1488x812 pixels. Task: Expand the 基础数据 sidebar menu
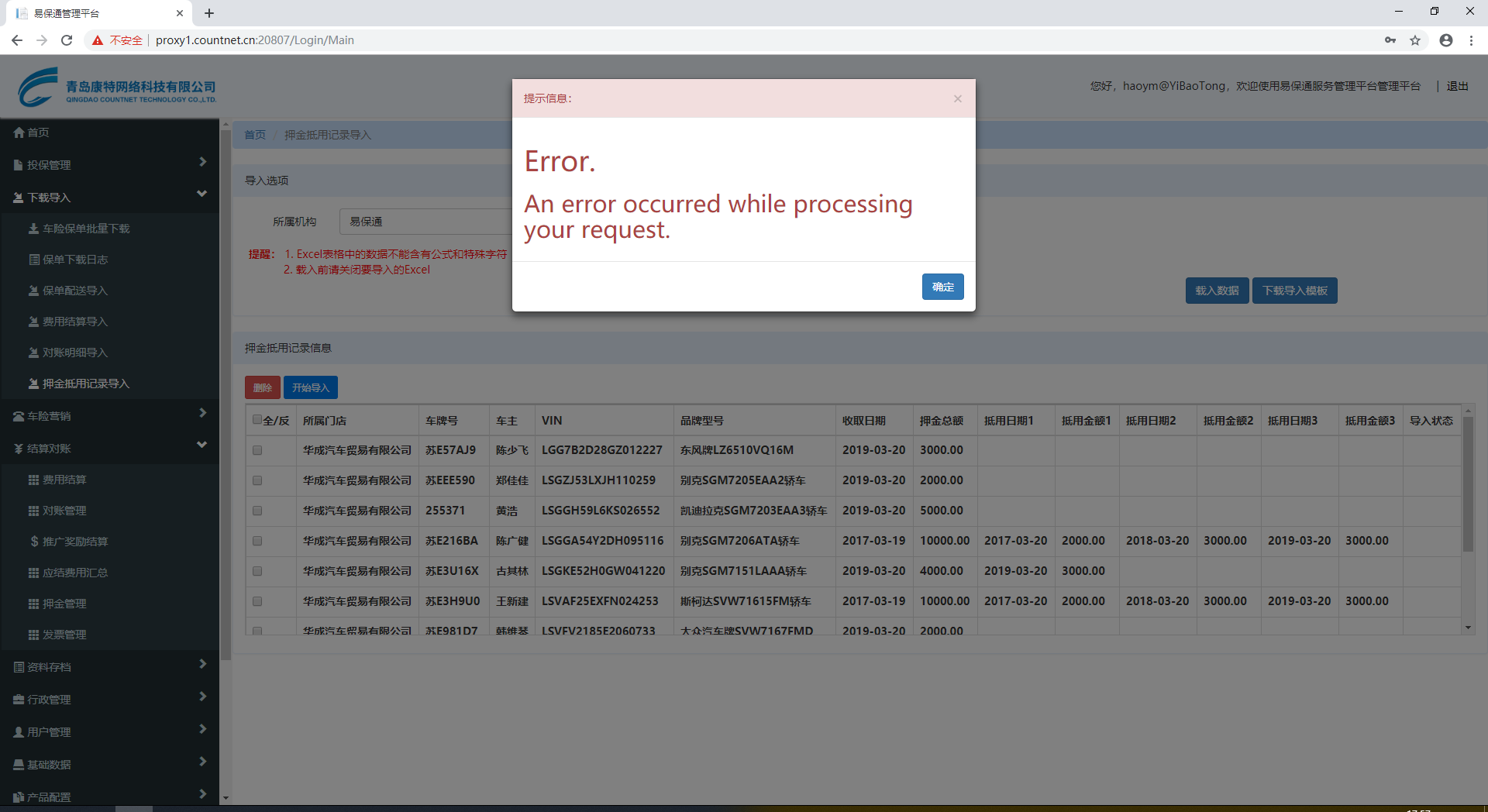point(109,765)
